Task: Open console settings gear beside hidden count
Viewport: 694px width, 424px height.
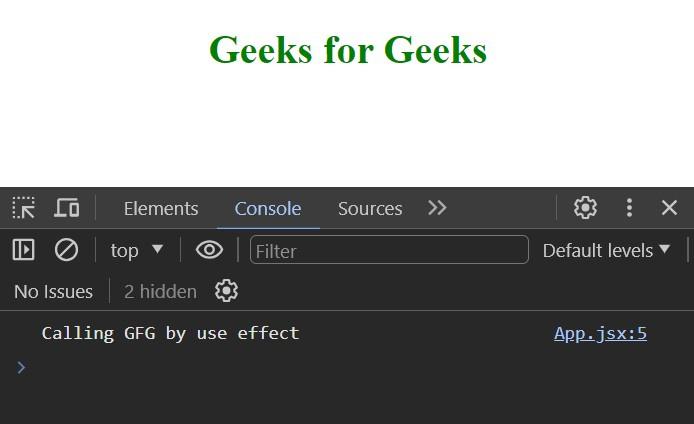Action: pyautogui.click(x=226, y=291)
